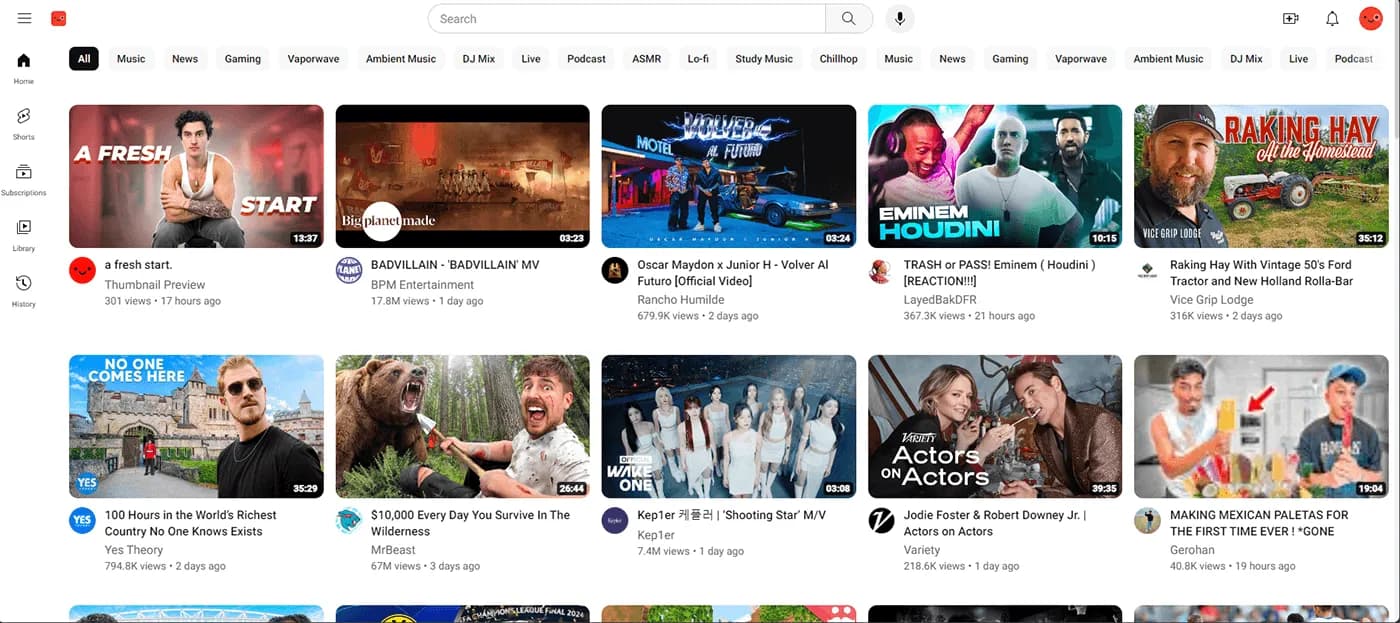Click the Yes Theory channel avatar
The width and height of the screenshot is (1400, 623).
[82, 520]
